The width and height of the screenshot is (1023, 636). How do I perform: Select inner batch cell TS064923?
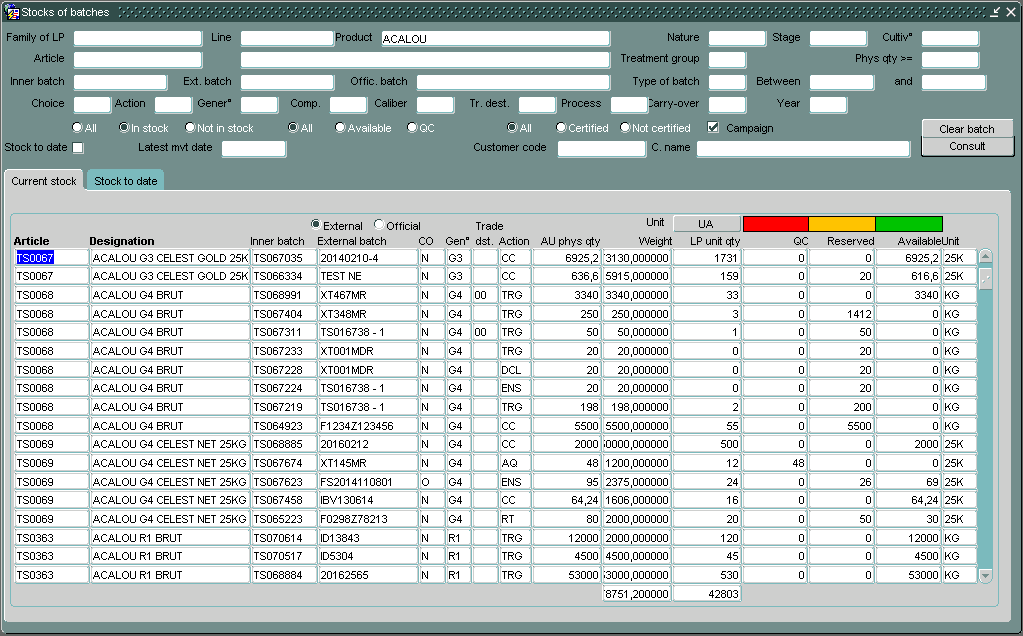pos(284,426)
